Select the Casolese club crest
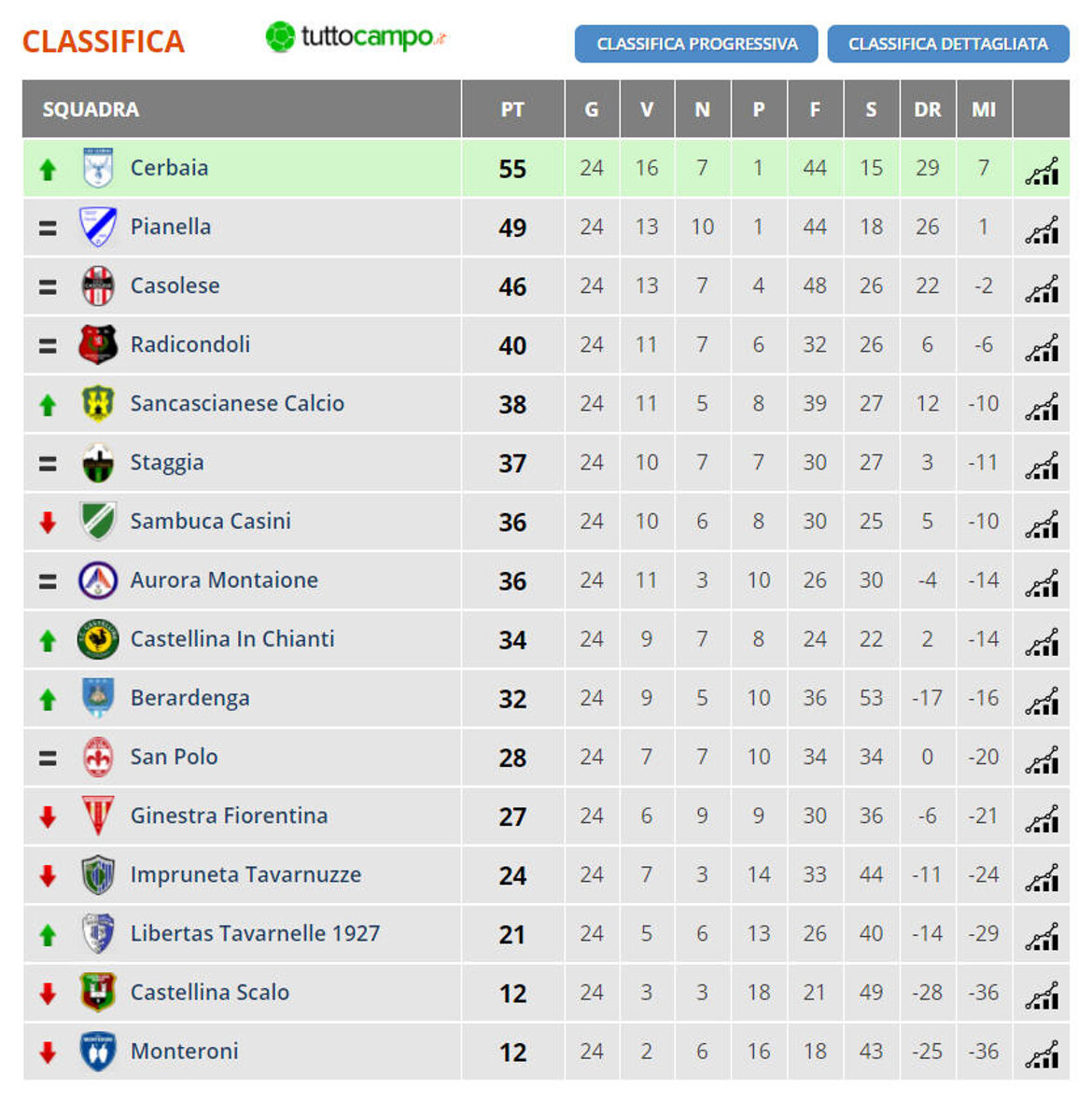 coord(98,286)
